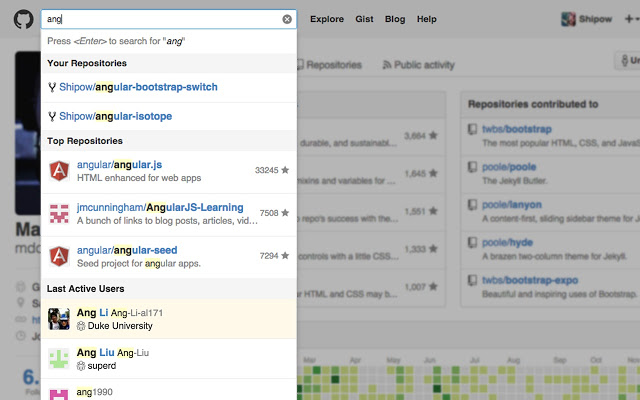This screenshot has height=400, width=640.
Task: Click Ang Liu's green avatar
Action: 59,358
